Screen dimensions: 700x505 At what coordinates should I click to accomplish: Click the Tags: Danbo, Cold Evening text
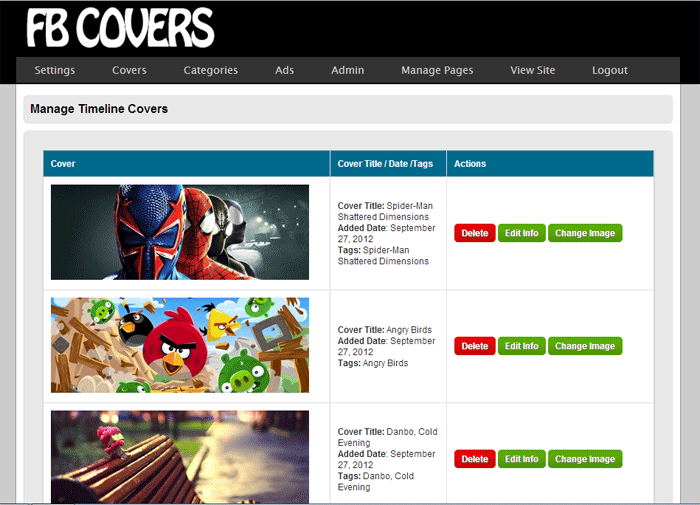point(376,481)
